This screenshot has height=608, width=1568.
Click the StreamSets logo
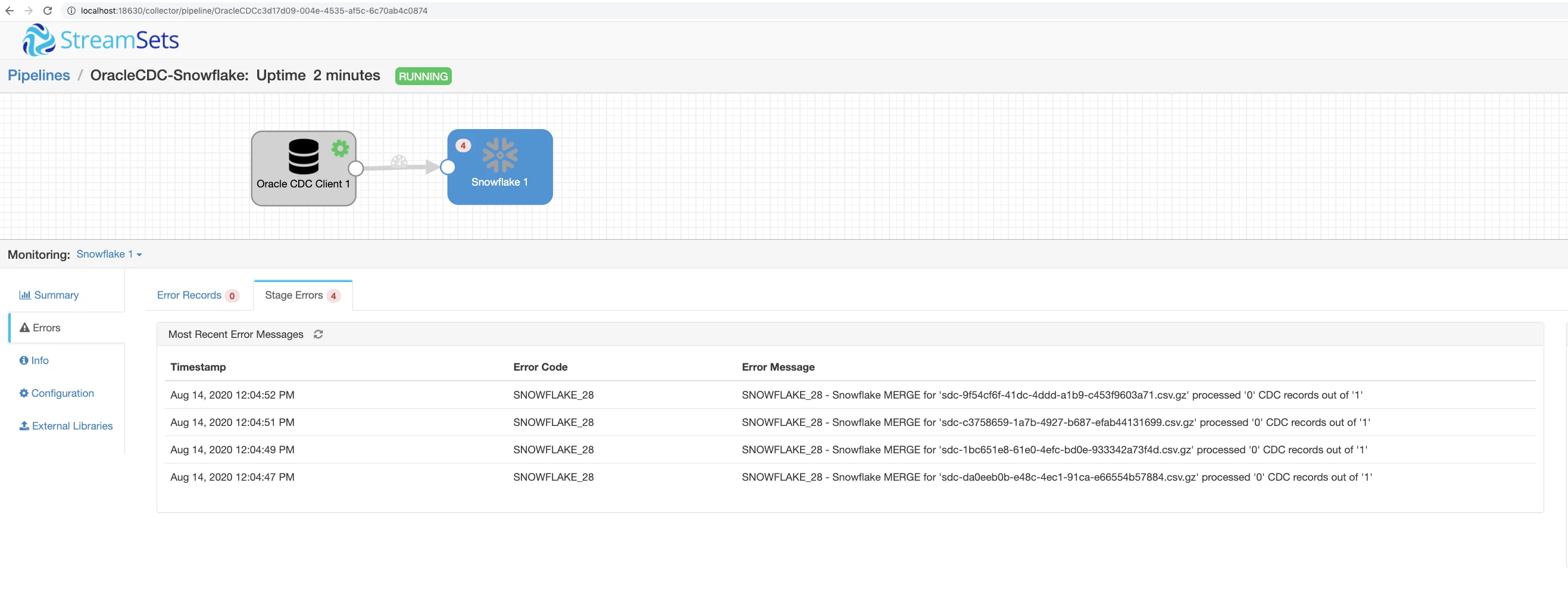click(101, 40)
